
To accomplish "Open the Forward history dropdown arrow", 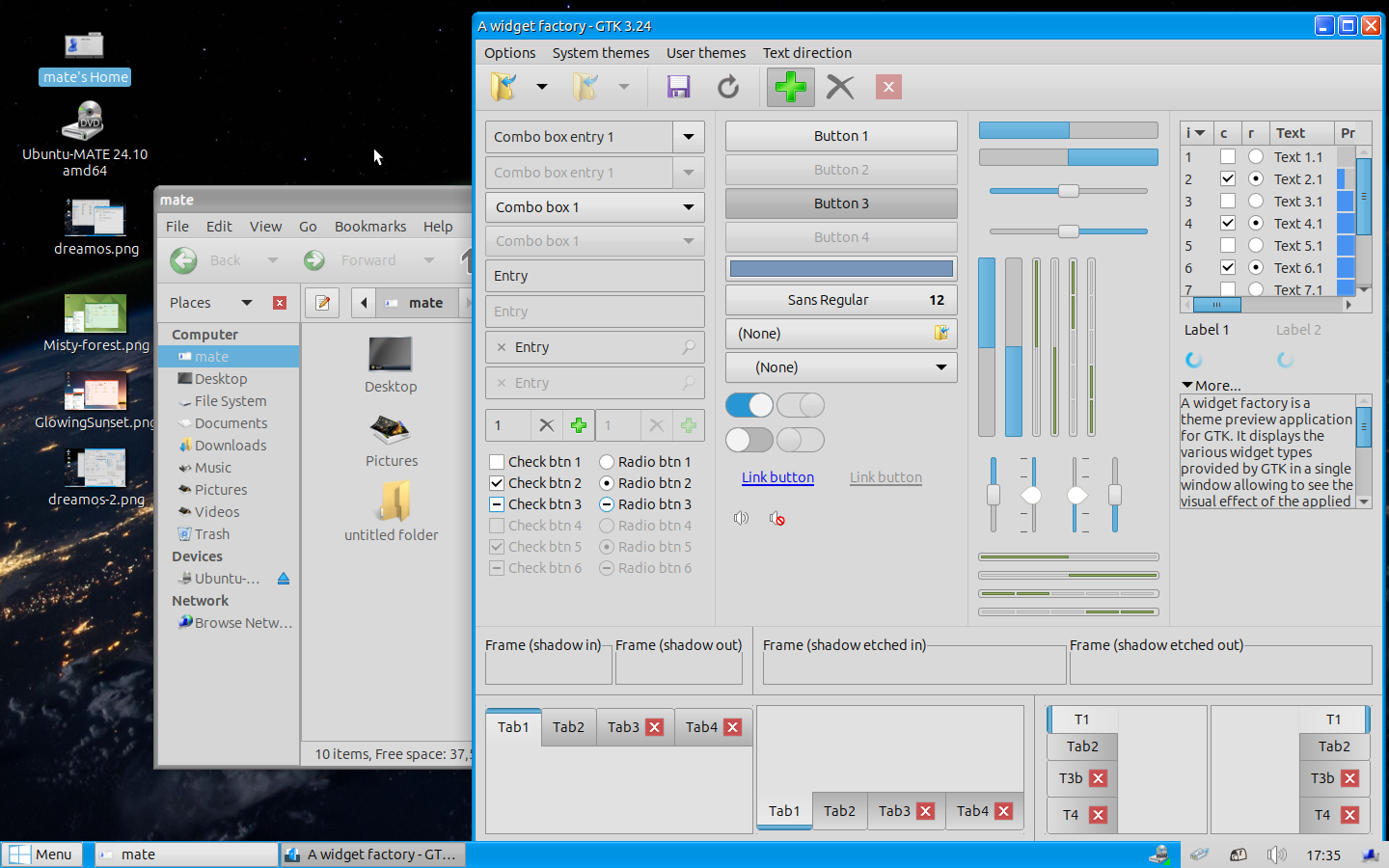I will pyautogui.click(x=429, y=260).
